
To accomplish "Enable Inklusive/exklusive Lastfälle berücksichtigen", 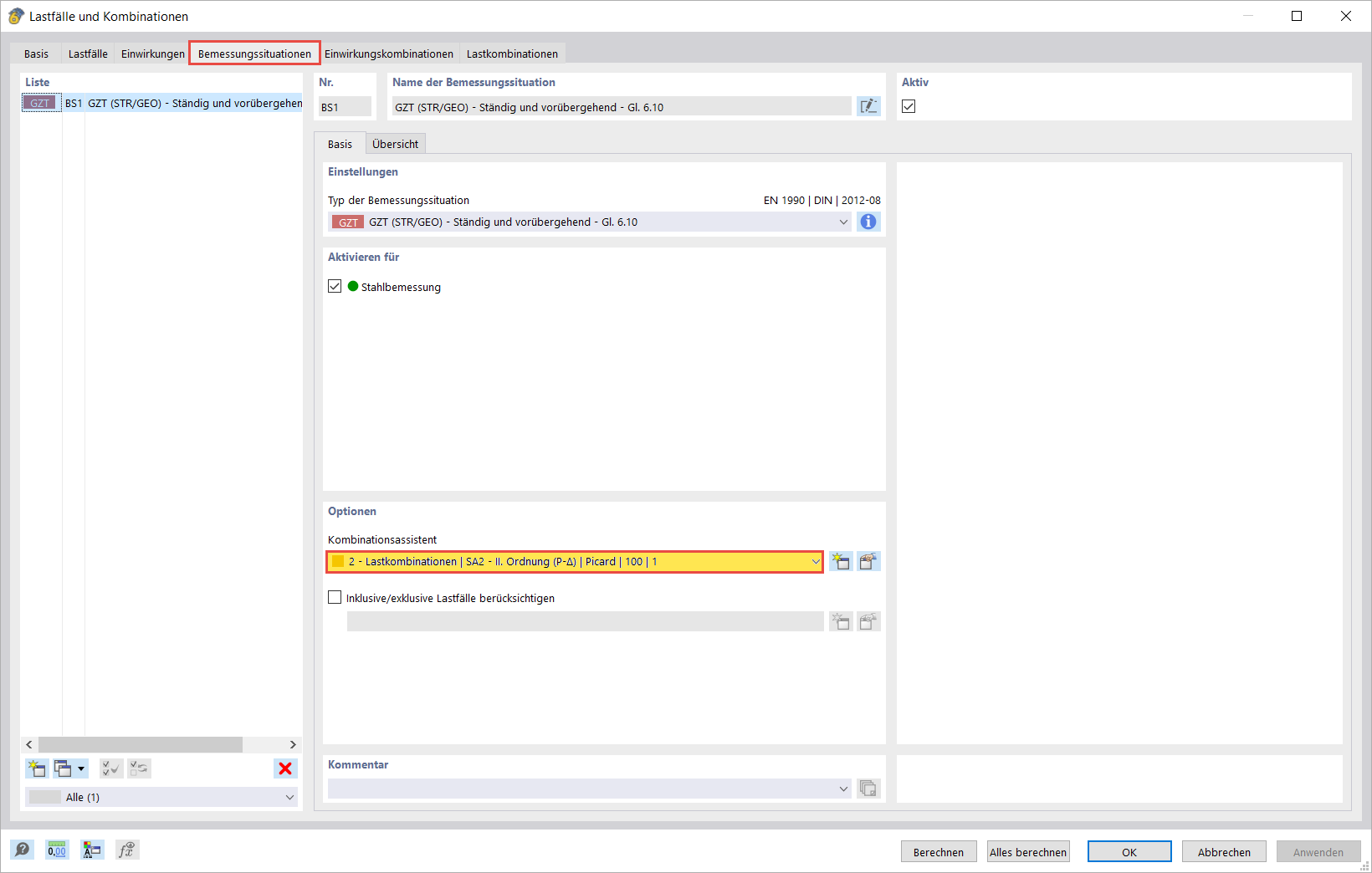I will point(335,597).
